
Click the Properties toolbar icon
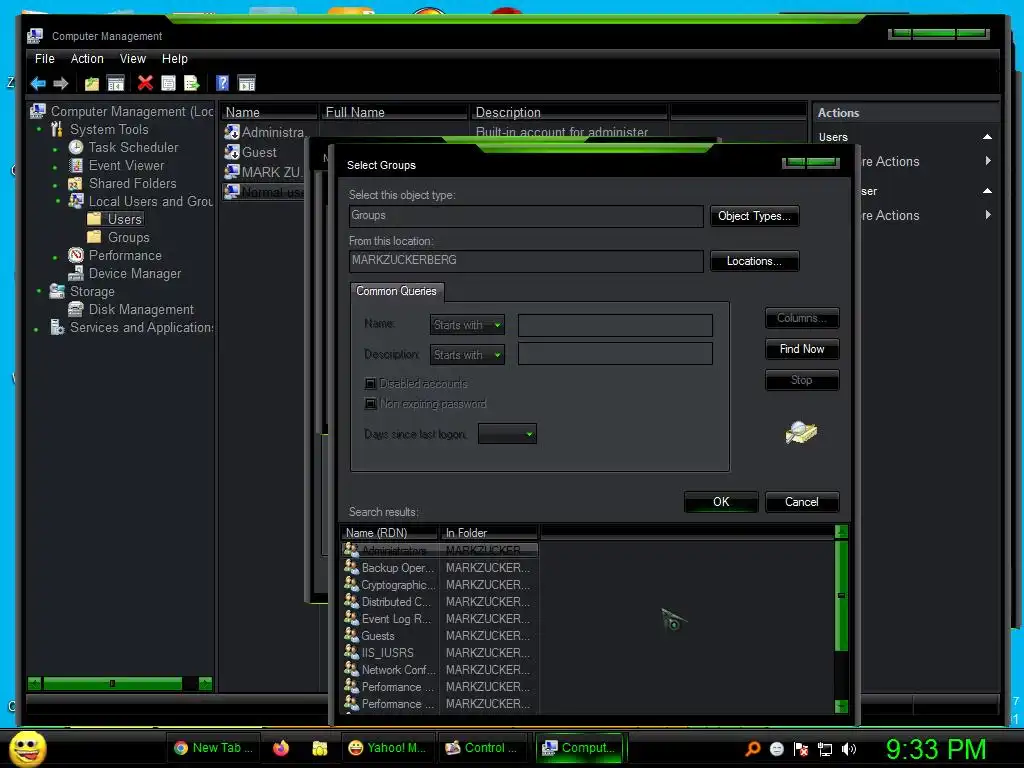168,84
